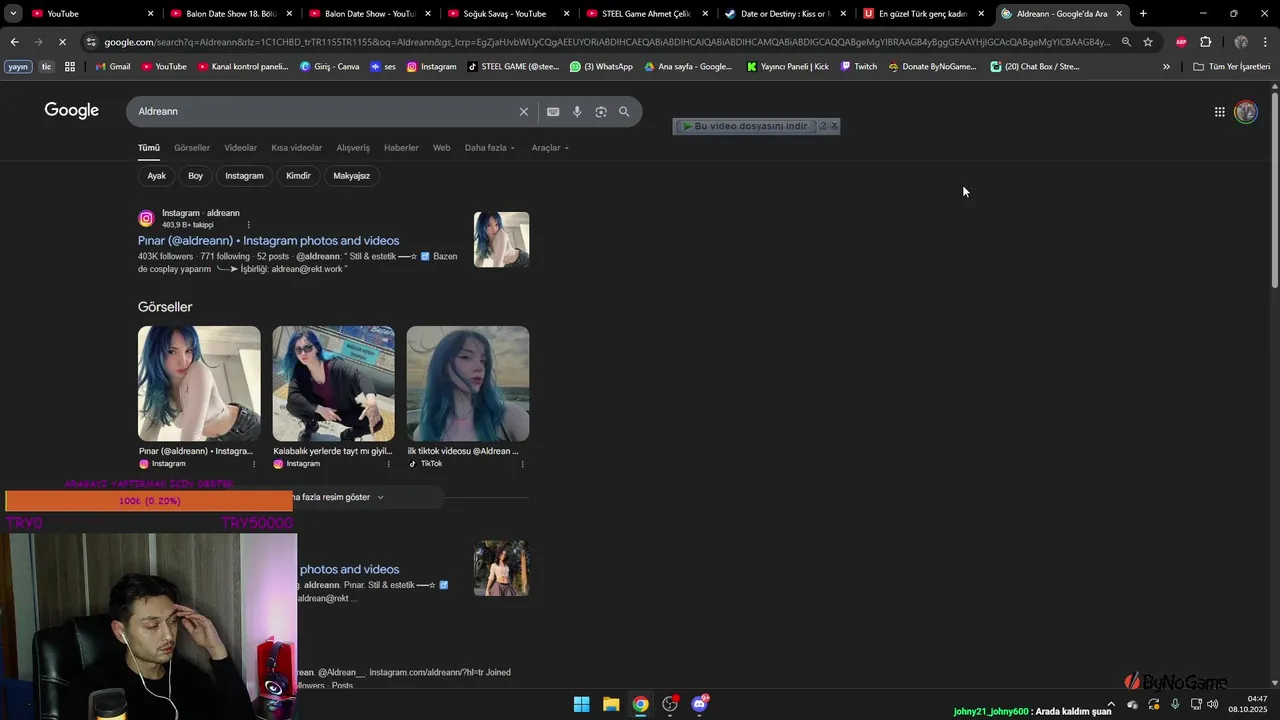Open the Windows Start menu
1280x720 pixels.
click(581, 704)
